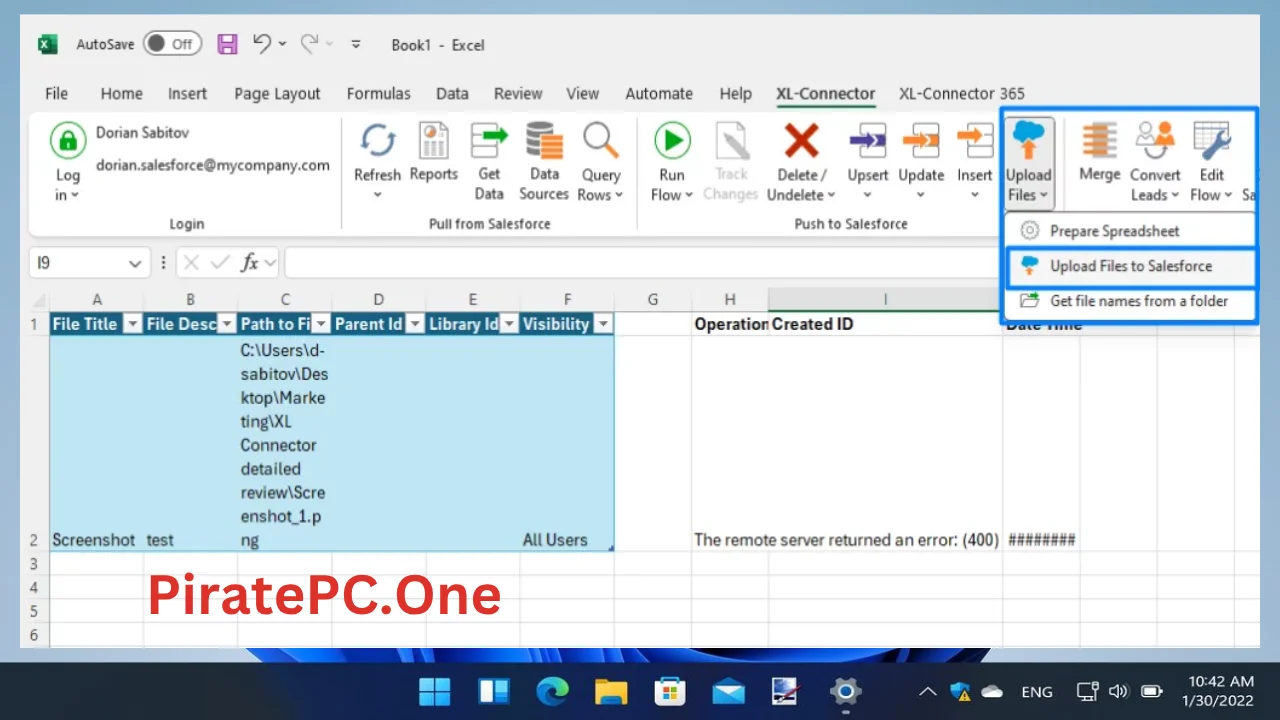Click the Query Rows magnifier icon
The height and width of the screenshot is (720, 1280).
point(600,141)
